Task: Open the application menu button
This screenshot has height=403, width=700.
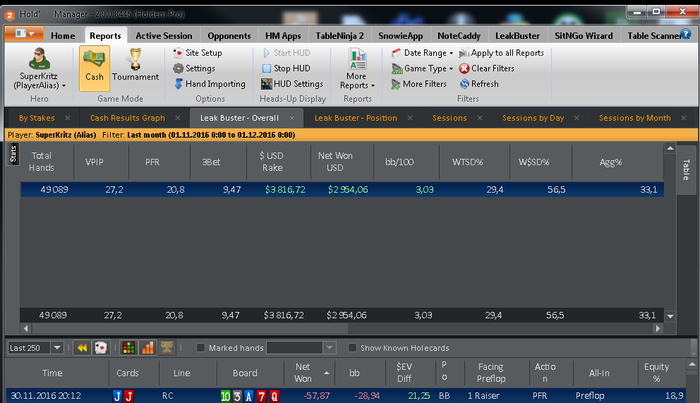Action: point(24,33)
